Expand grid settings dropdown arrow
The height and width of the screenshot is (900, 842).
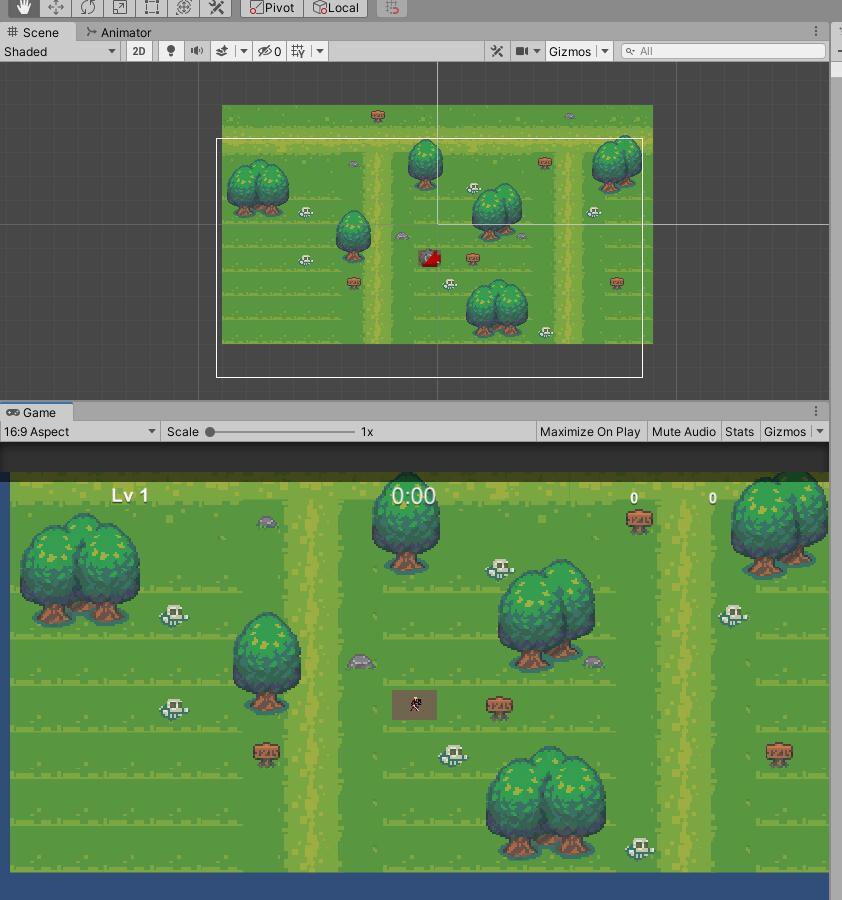point(320,52)
